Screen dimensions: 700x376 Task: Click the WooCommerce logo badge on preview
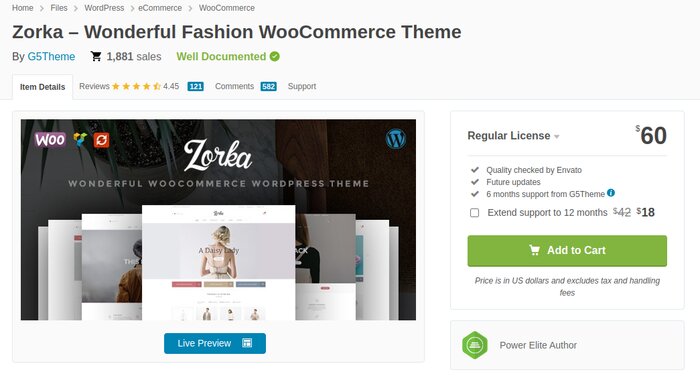coord(50,140)
